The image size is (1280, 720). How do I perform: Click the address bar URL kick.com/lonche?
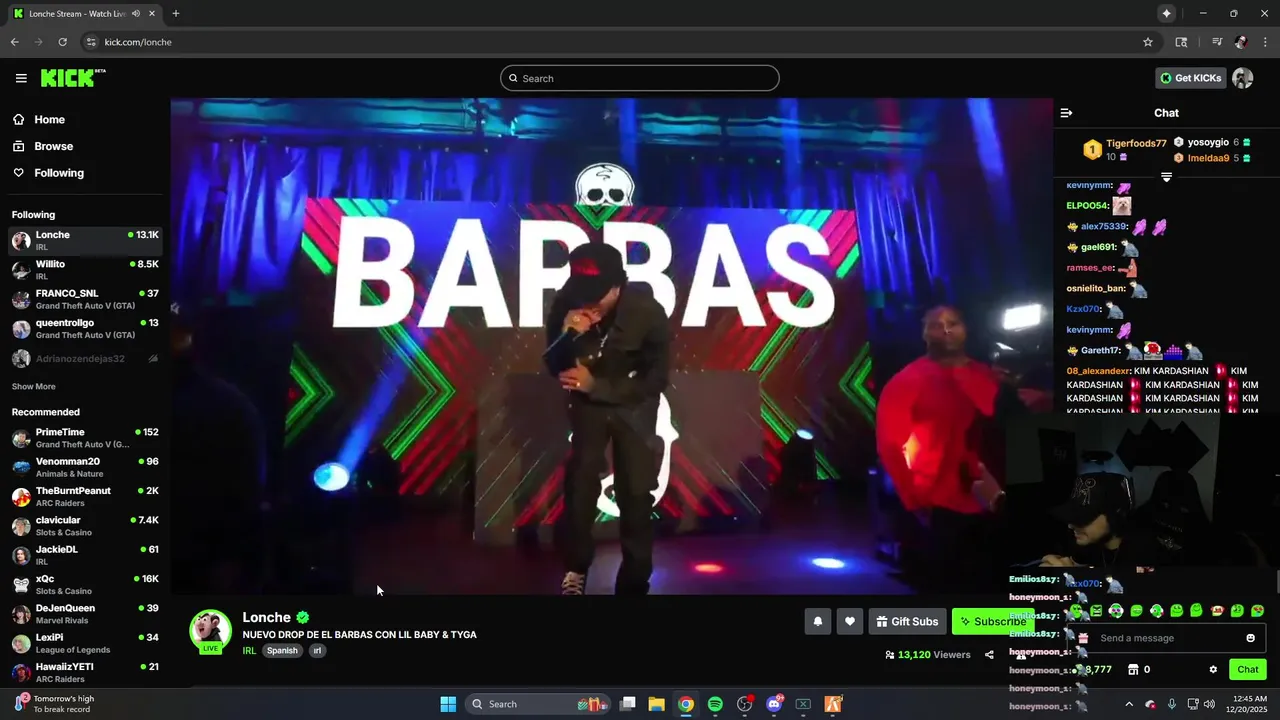point(138,42)
